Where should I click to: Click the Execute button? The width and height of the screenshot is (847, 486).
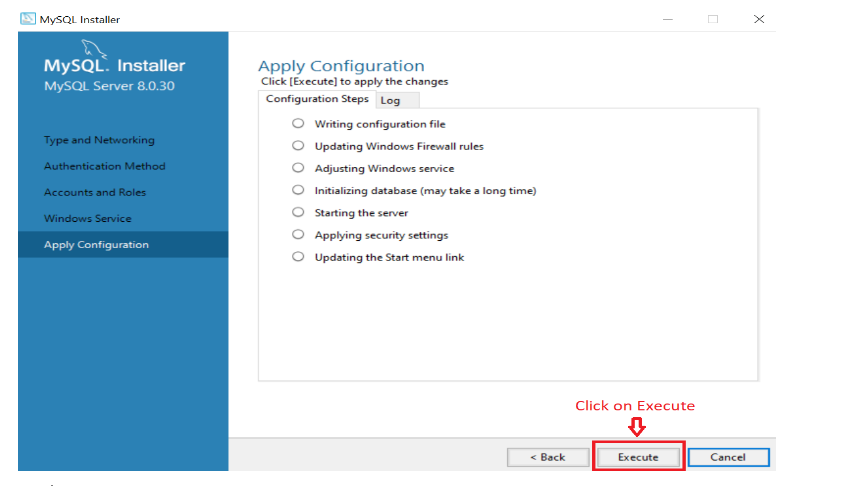tap(638, 457)
